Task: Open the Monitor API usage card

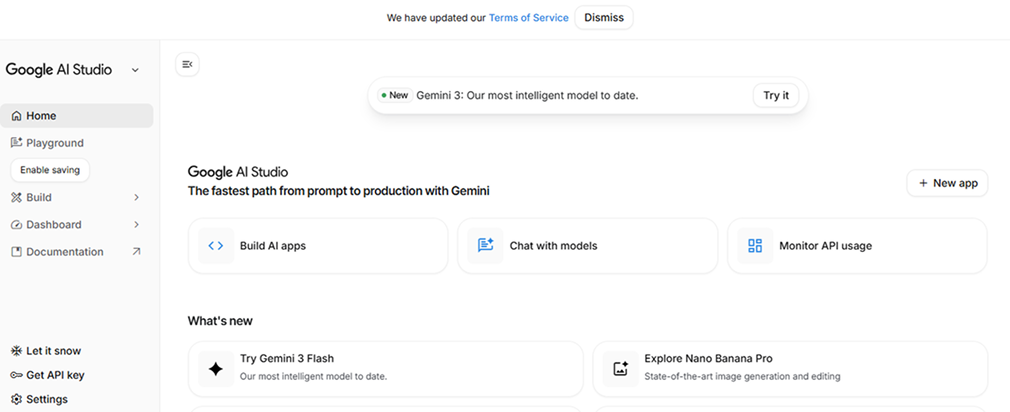Action: click(857, 246)
